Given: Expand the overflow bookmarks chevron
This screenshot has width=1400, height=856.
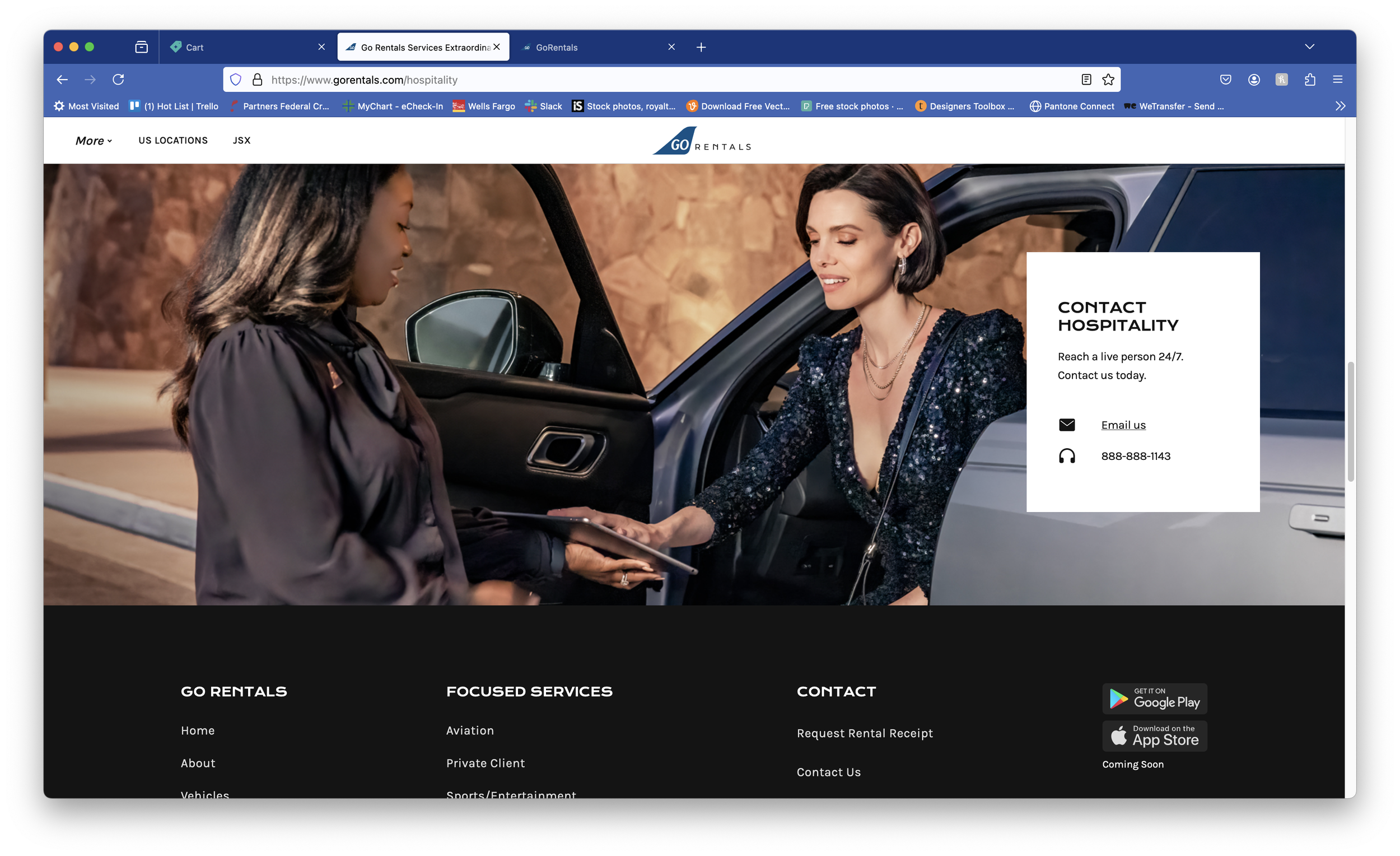Looking at the screenshot, I should [x=1341, y=106].
